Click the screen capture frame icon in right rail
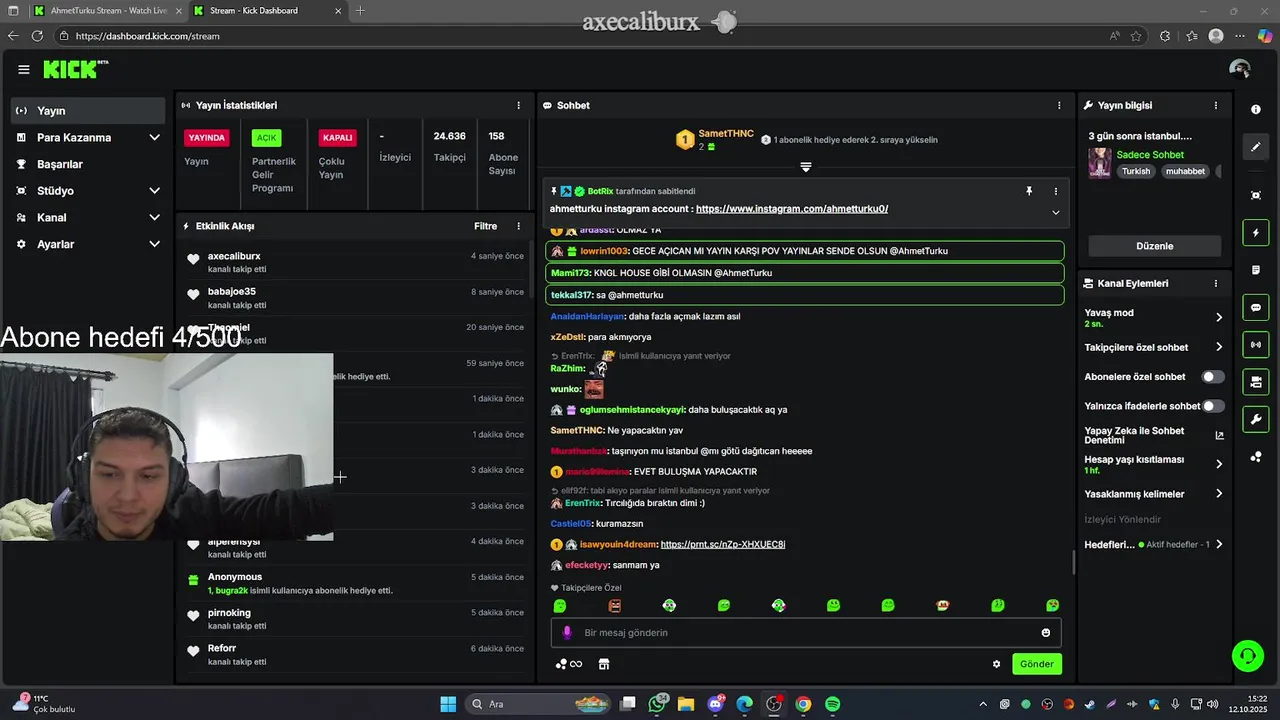 pyautogui.click(x=1256, y=195)
